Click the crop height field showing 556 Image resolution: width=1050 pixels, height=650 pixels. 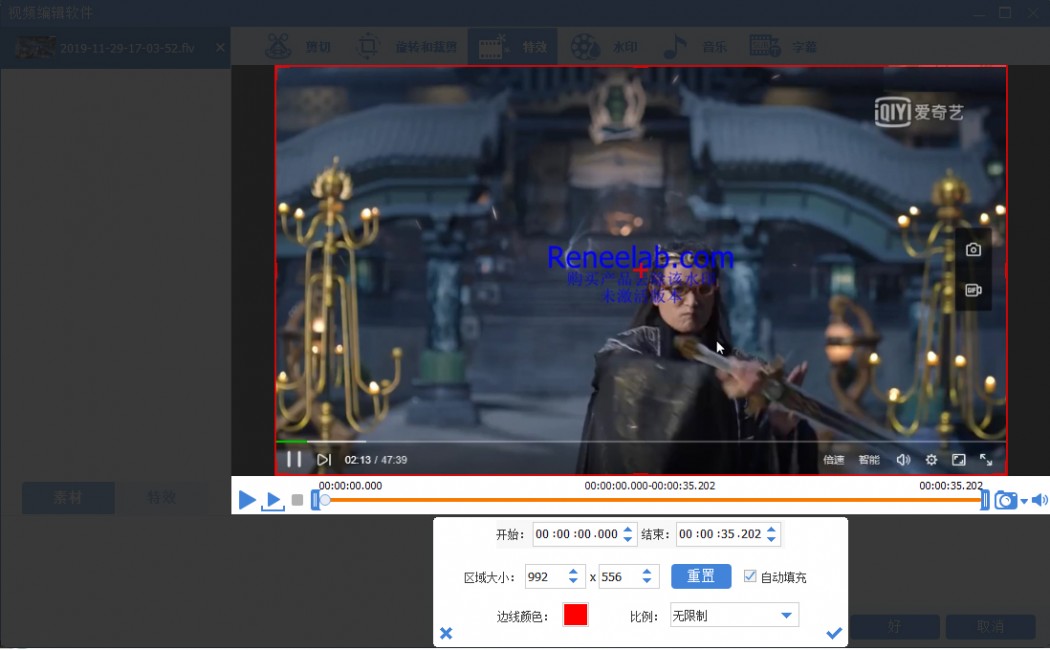point(619,577)
